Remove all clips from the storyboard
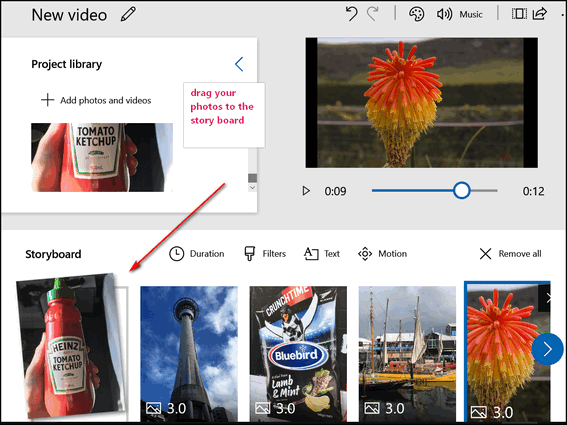567x425 pixels. tap(510, 254)
